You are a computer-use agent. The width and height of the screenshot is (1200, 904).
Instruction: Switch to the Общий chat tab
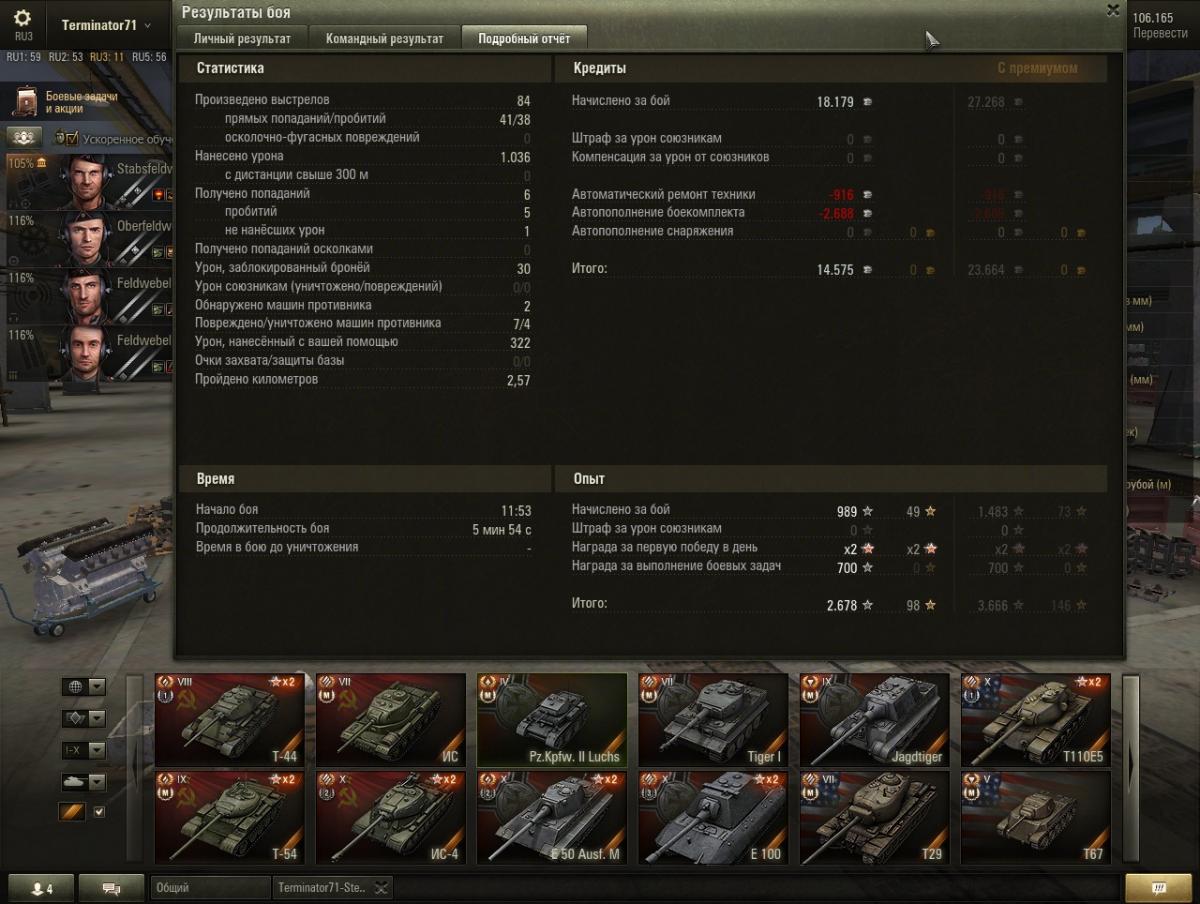click(x=210, y=888)
